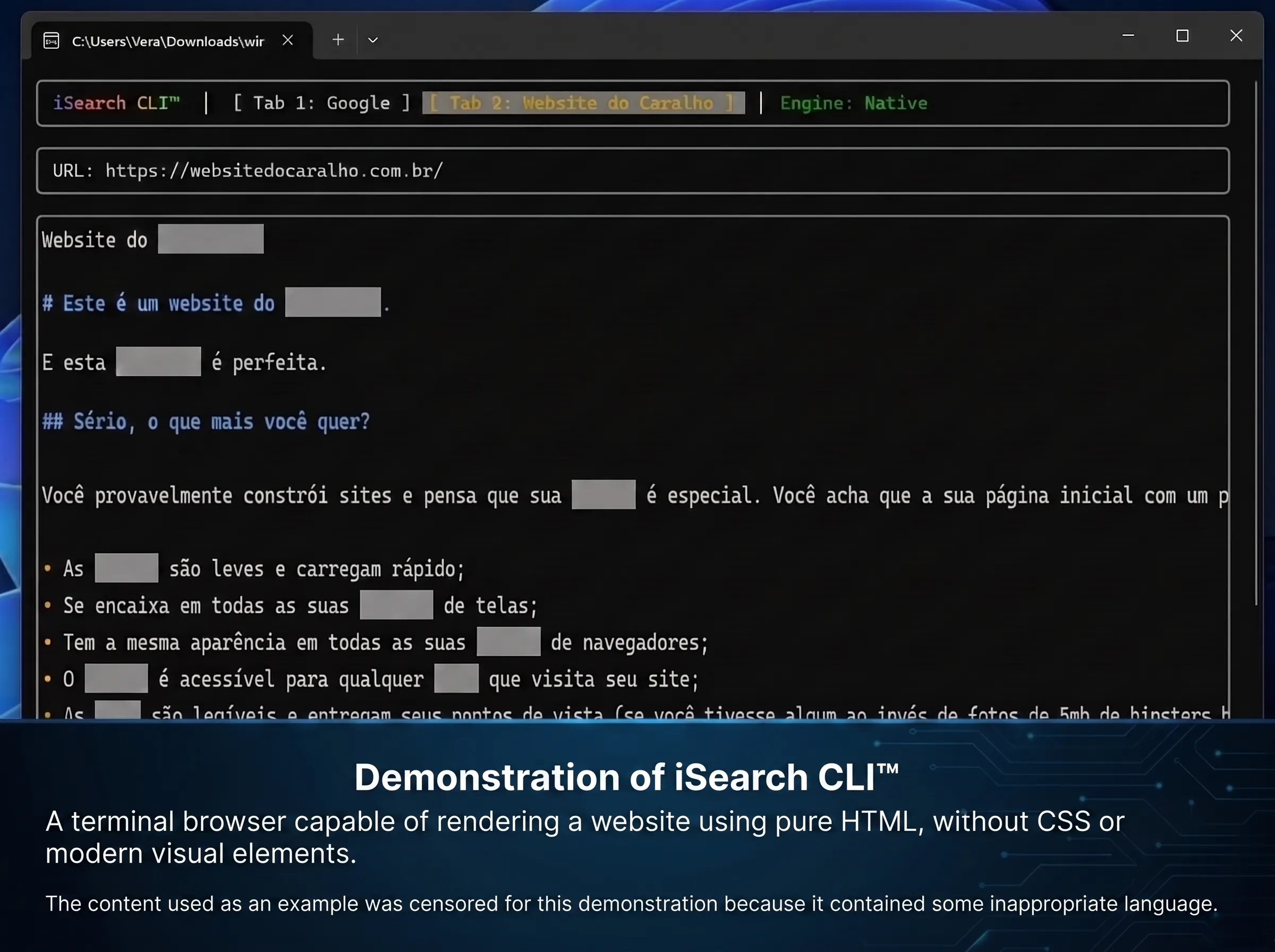Click bullet 'Tem a mesma aparência em todas'
Image resolution: width=1275 pixels, height=952 pixels.
pyautogui.click(x=376, y=642)
